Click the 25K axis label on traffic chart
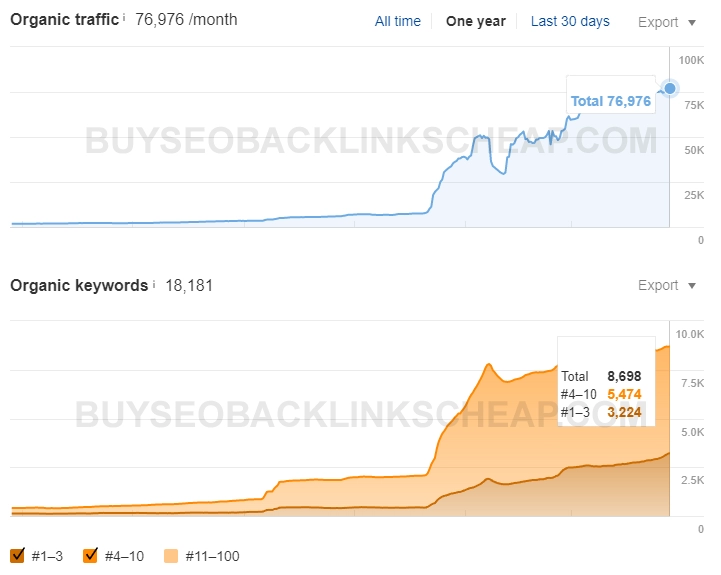 click(694, 196)
